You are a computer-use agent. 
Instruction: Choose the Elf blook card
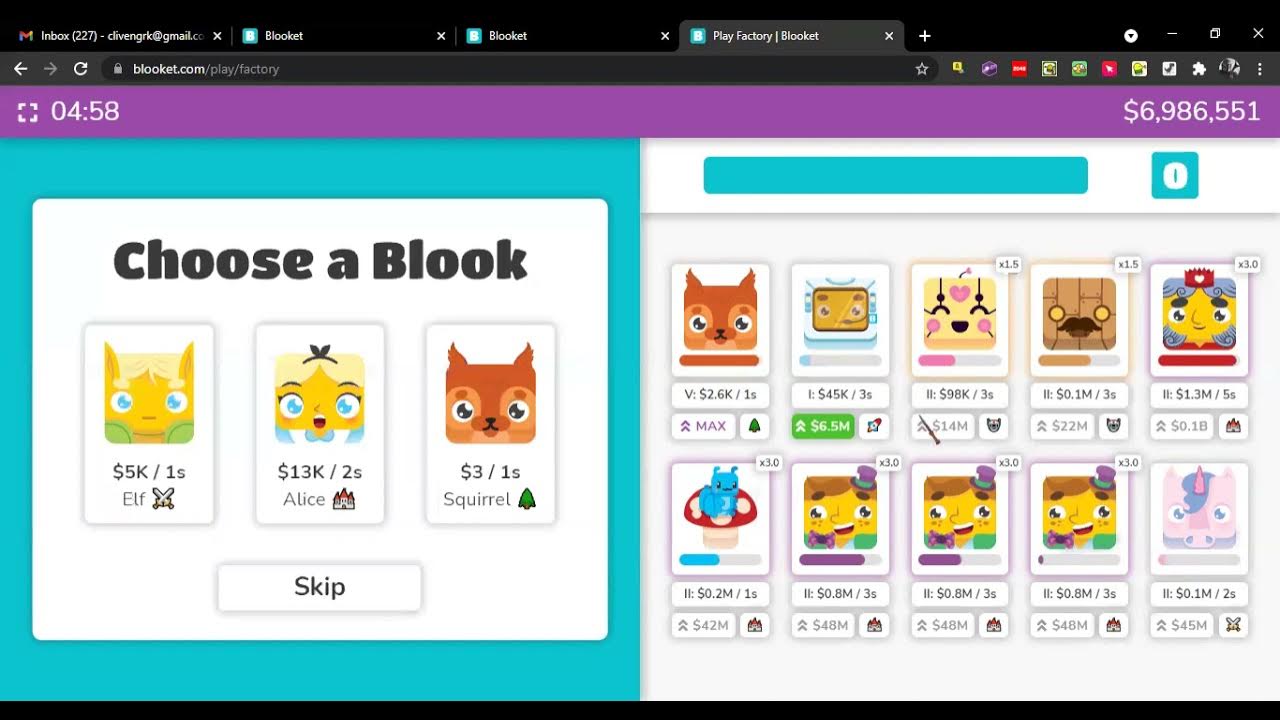point(149,423)
